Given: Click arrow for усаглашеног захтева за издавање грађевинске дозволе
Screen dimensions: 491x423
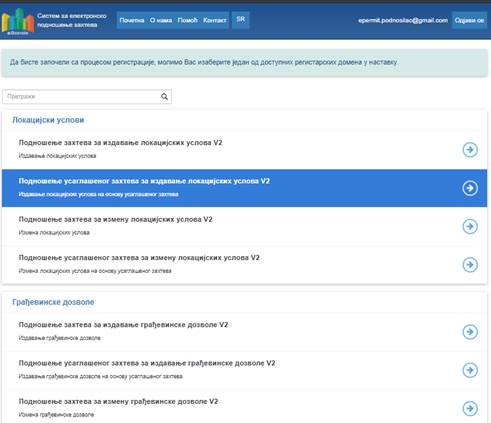Looking at the screenshot, I should tap(470, 370).
